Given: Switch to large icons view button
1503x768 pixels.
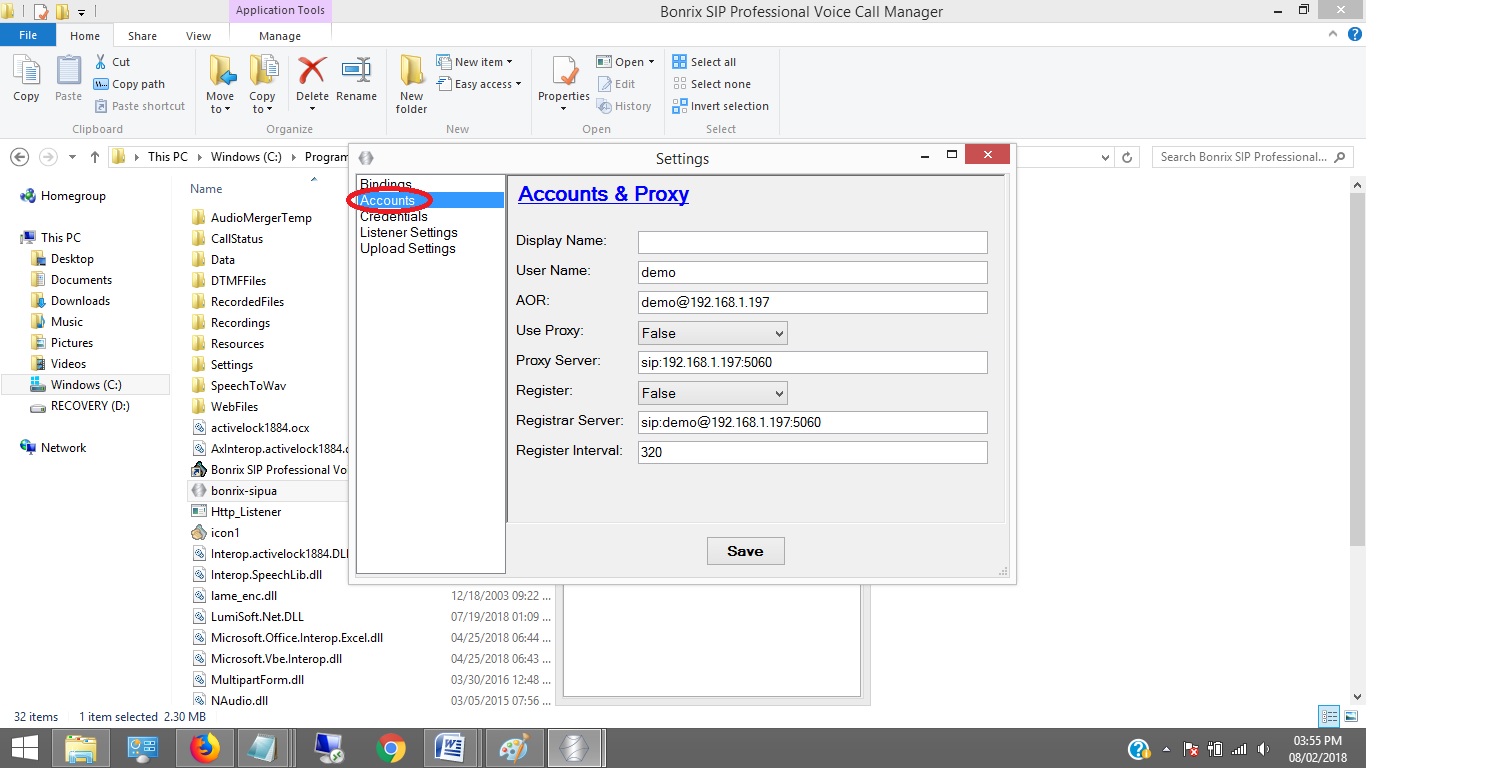Looking at the screenshot, I should pos(1351,716).
